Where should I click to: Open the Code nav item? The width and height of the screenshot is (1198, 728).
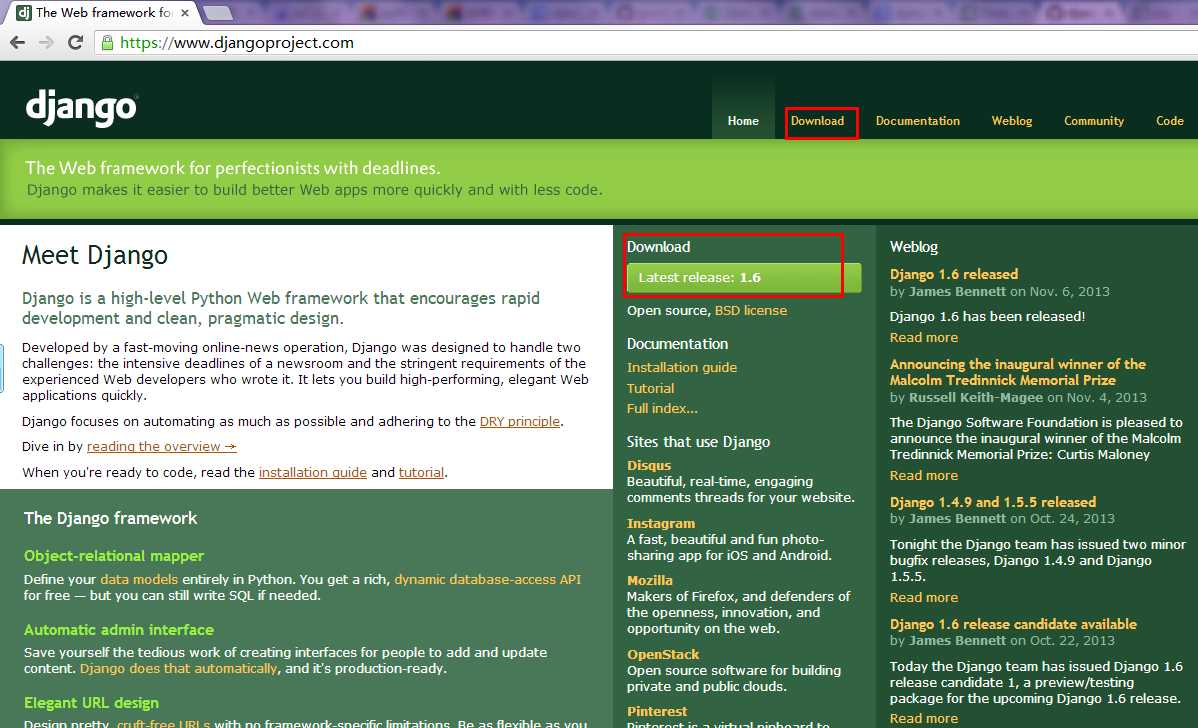[1169, 121]
